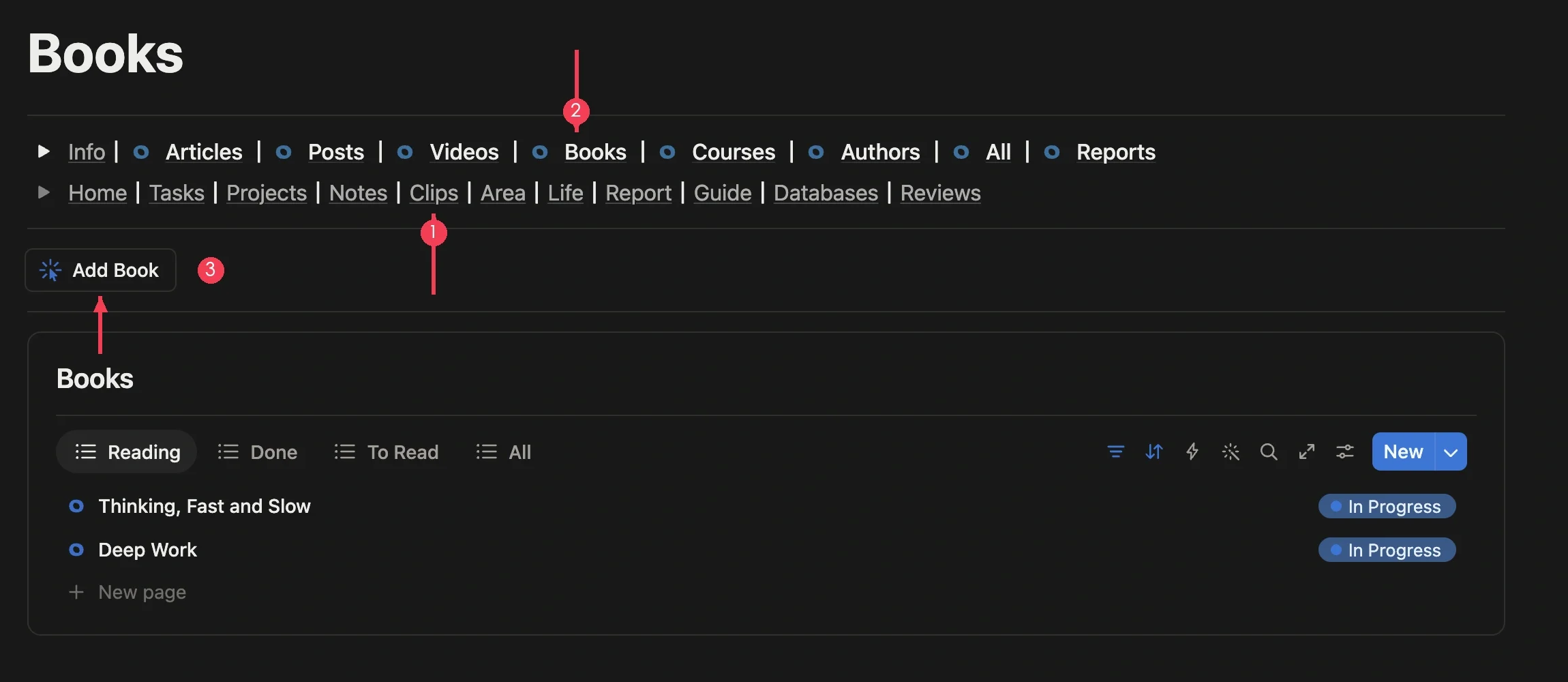
Task: Click the page icon beside Deep Work
Action: coord(76,550)
